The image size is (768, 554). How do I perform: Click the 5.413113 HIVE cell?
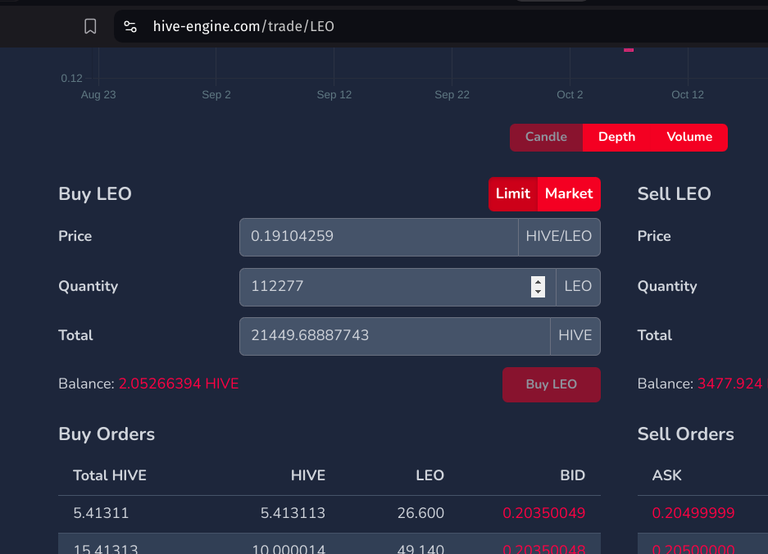point(293,513)
